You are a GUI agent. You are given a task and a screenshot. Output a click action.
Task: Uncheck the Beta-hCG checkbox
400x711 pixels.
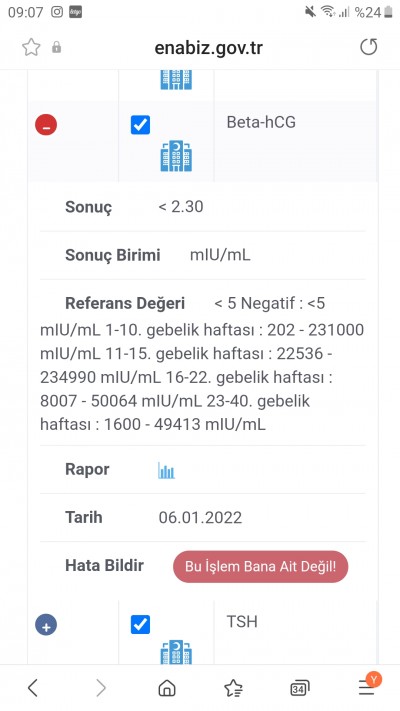tap(140, 125)
